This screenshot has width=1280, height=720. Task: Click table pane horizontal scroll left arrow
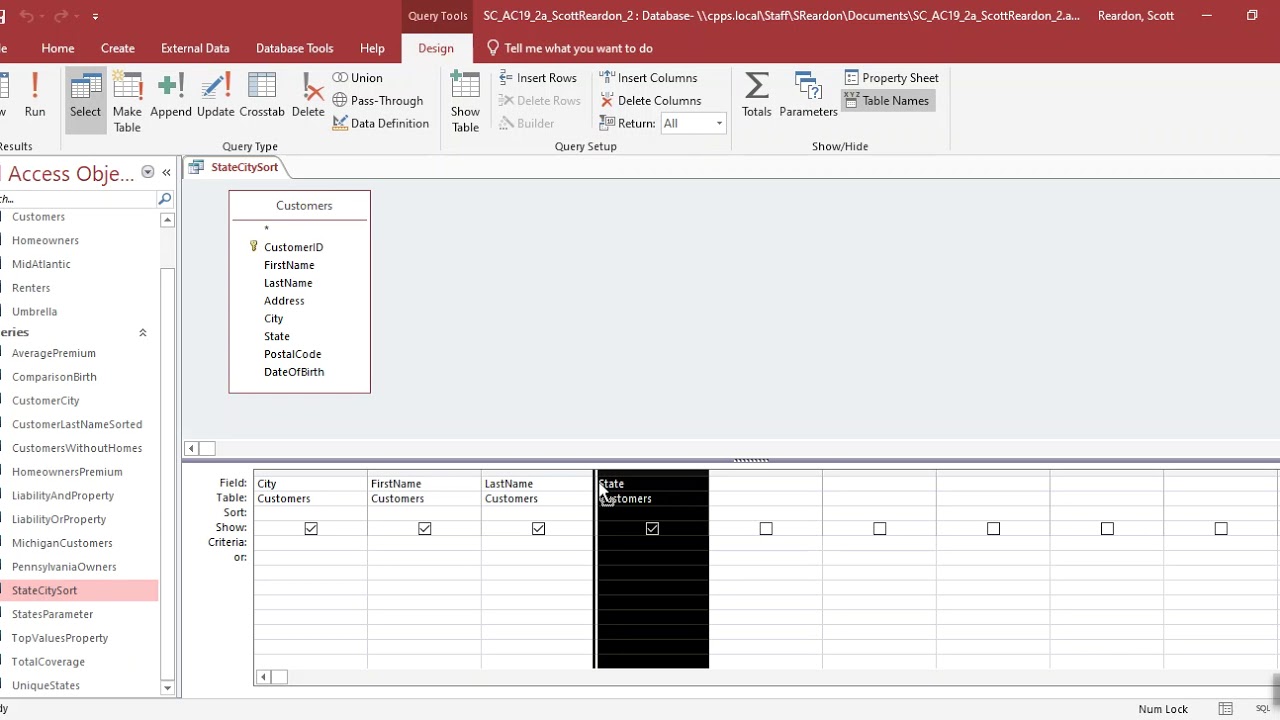pos(191,448)
